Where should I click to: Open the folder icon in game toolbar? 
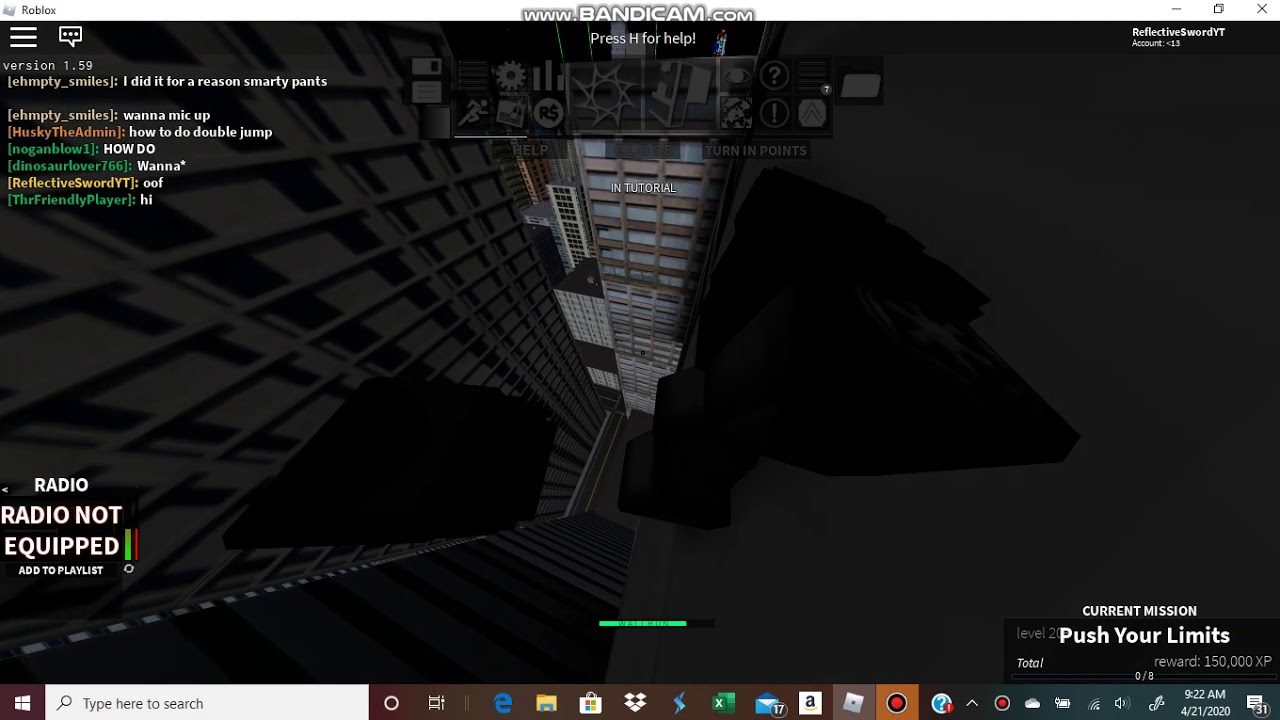860,86
